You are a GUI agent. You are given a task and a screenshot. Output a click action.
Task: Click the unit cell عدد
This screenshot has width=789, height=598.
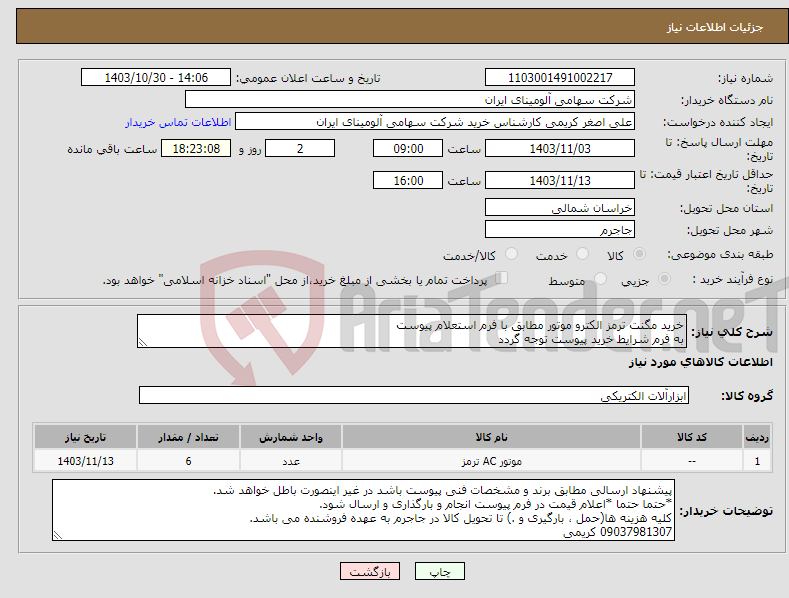(x=291, y=461)
